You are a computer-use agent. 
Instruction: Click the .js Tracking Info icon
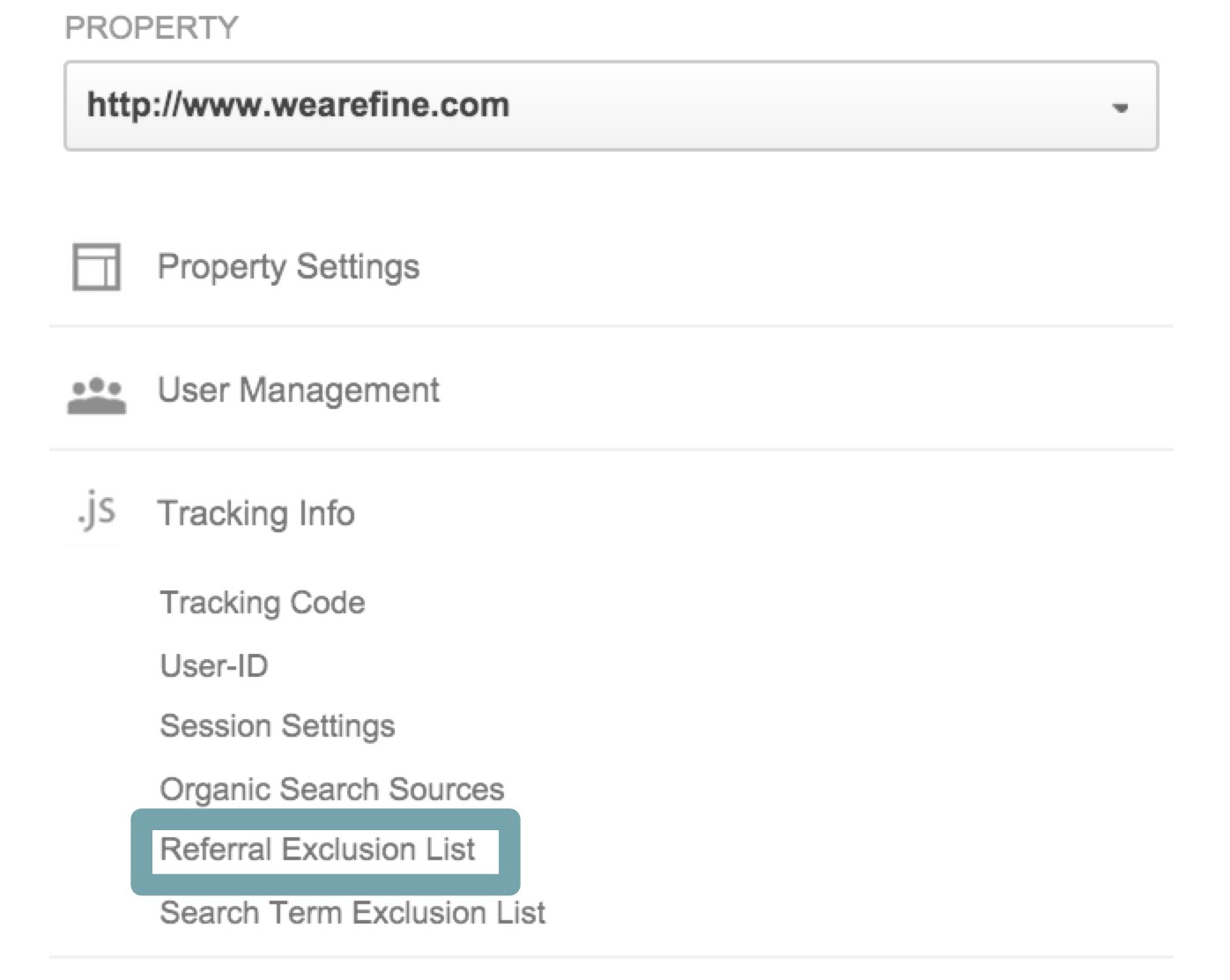click(x=96, y=512)
